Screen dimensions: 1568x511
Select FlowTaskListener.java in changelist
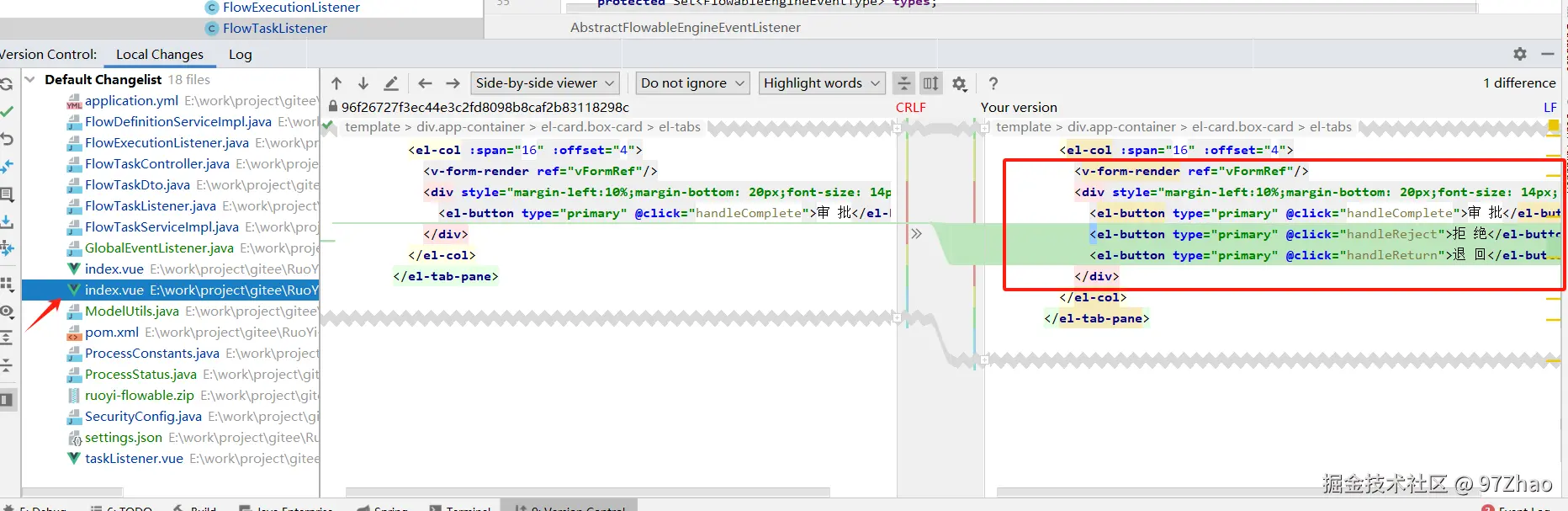point(171,205)
